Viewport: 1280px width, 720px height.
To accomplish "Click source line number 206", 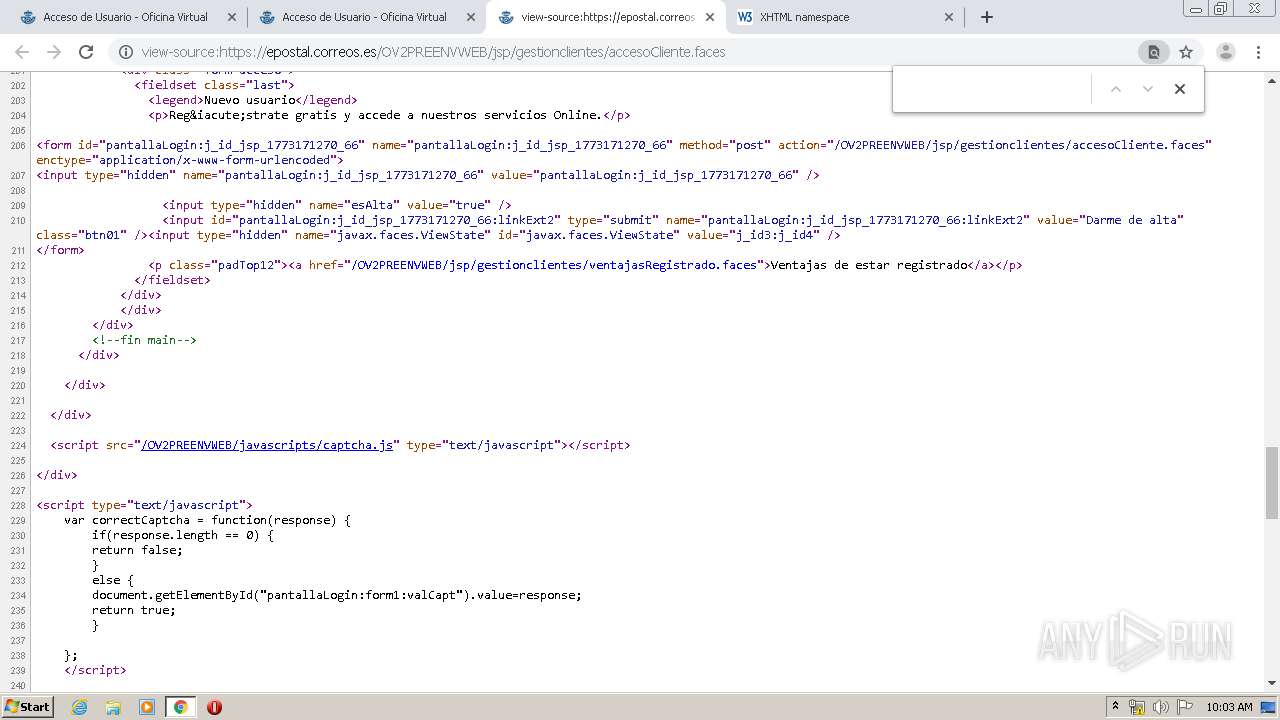I will [x=17, y=146].
